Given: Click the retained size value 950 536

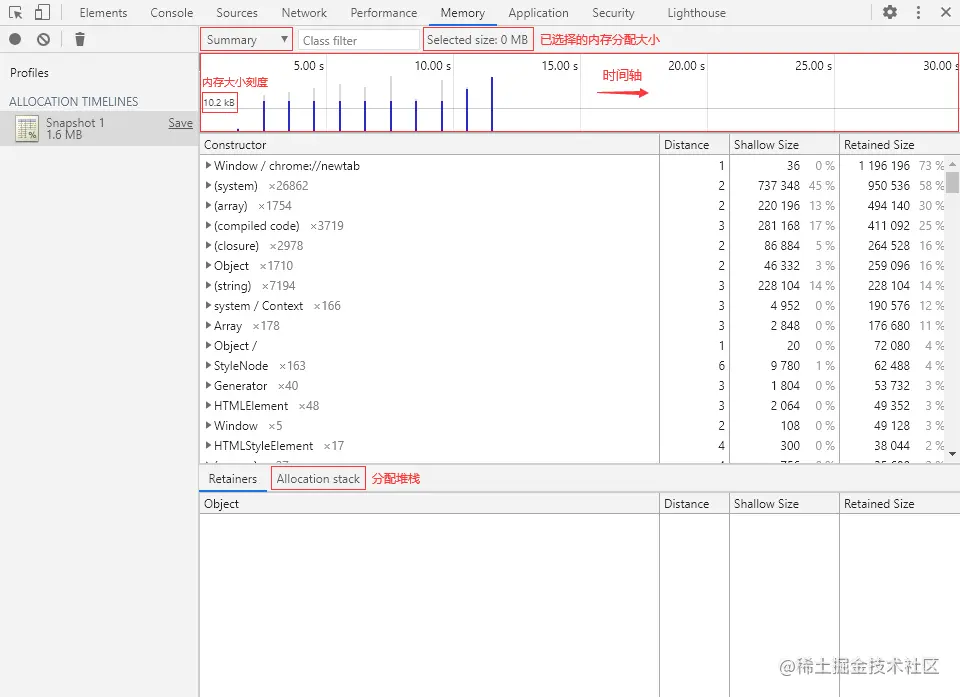Looking at the screenshot, I should (888, 186).
